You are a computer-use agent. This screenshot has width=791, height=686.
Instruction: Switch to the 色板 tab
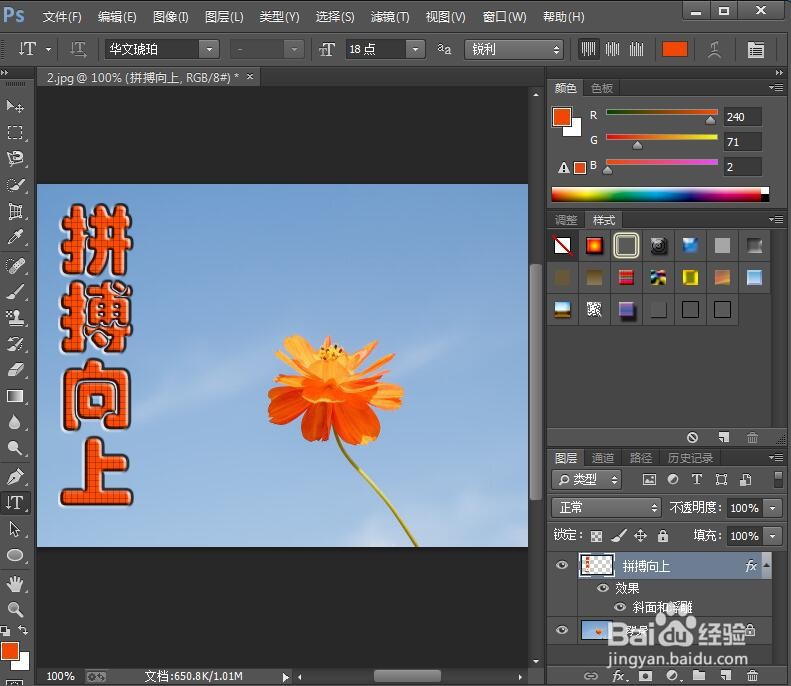click(x=602, y=88)
